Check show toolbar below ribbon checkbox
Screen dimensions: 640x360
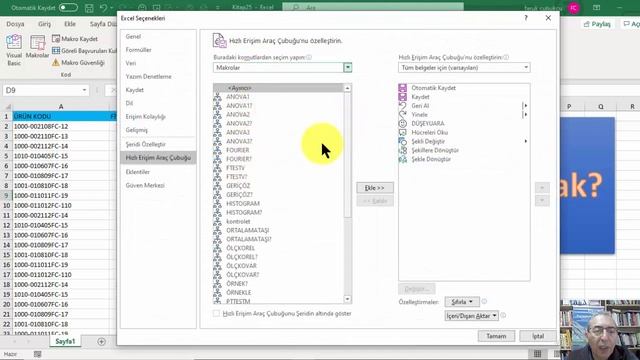216,313
